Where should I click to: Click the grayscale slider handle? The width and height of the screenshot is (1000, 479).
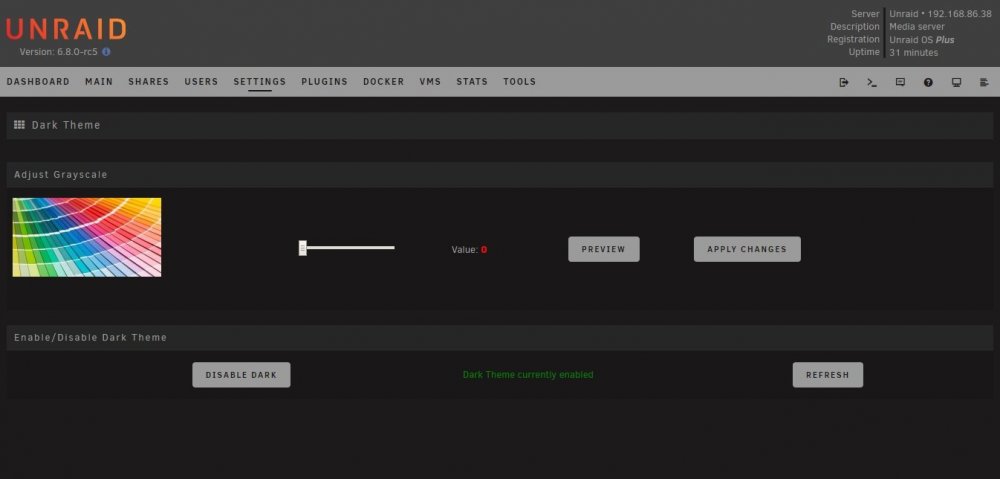tap(303, 248)
